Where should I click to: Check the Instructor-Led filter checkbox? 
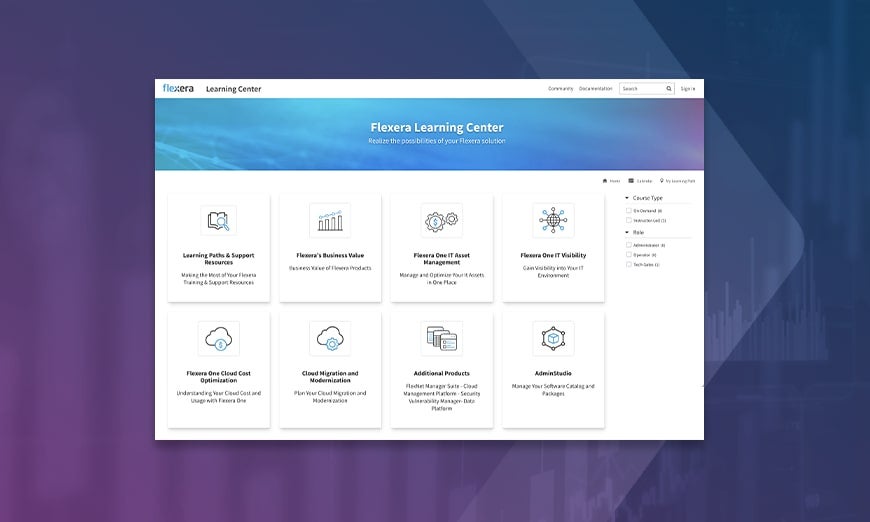628,220
